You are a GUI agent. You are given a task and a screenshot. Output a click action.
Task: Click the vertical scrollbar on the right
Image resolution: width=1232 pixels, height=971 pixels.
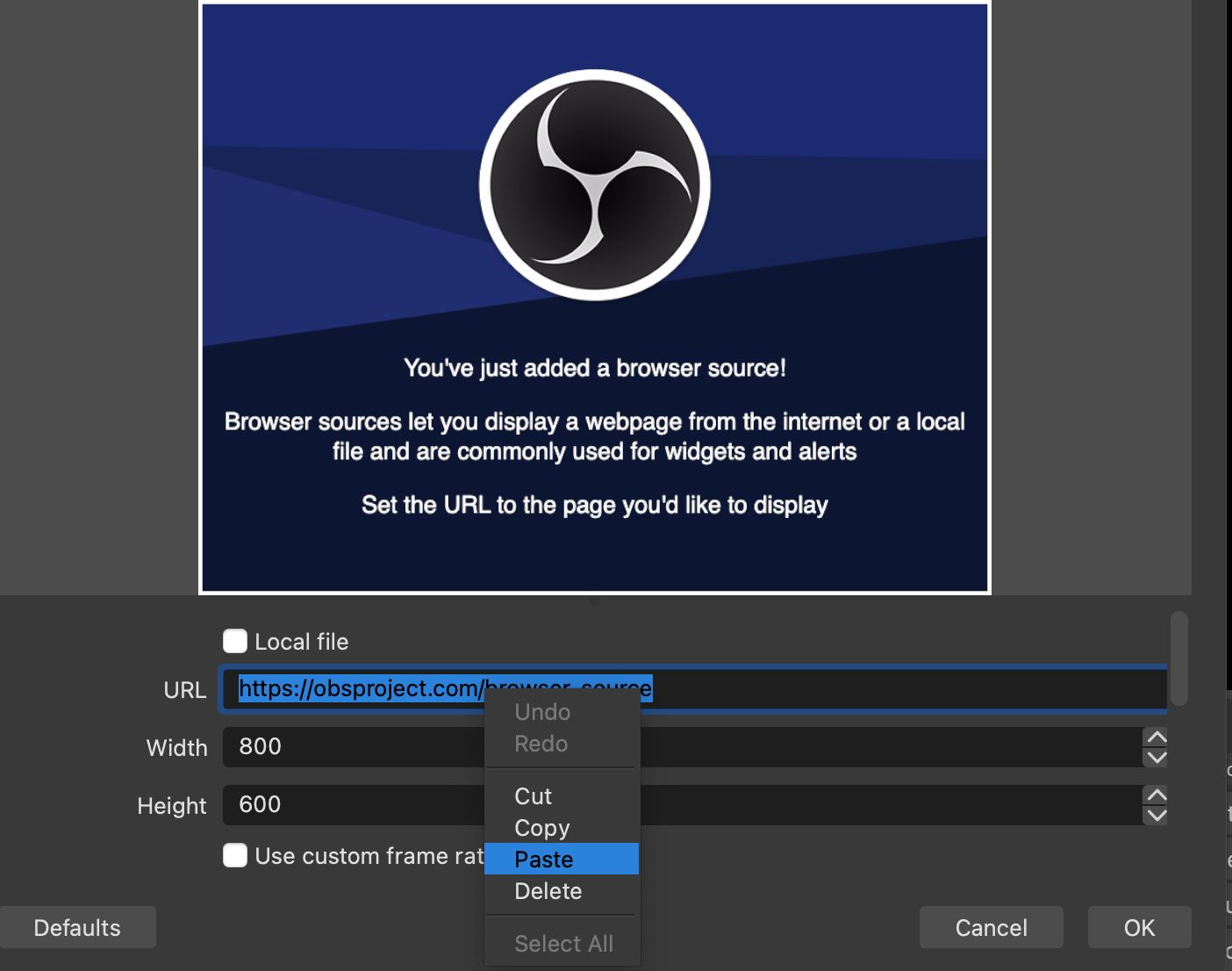(1180, 658)
